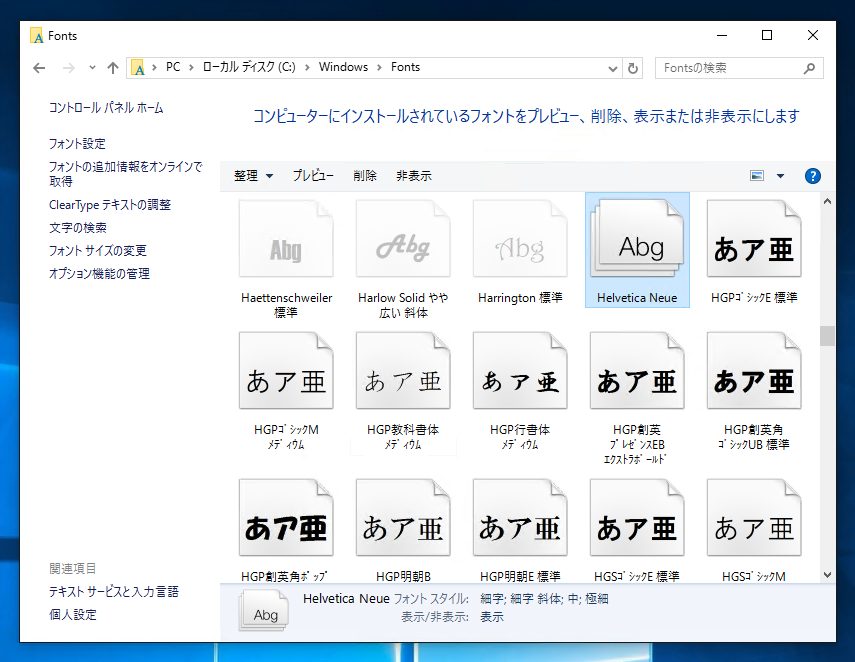Screen dimensions: 855x662
Task: Select the HGSゴシックE 標準 font icon
Action: point(637,517)
